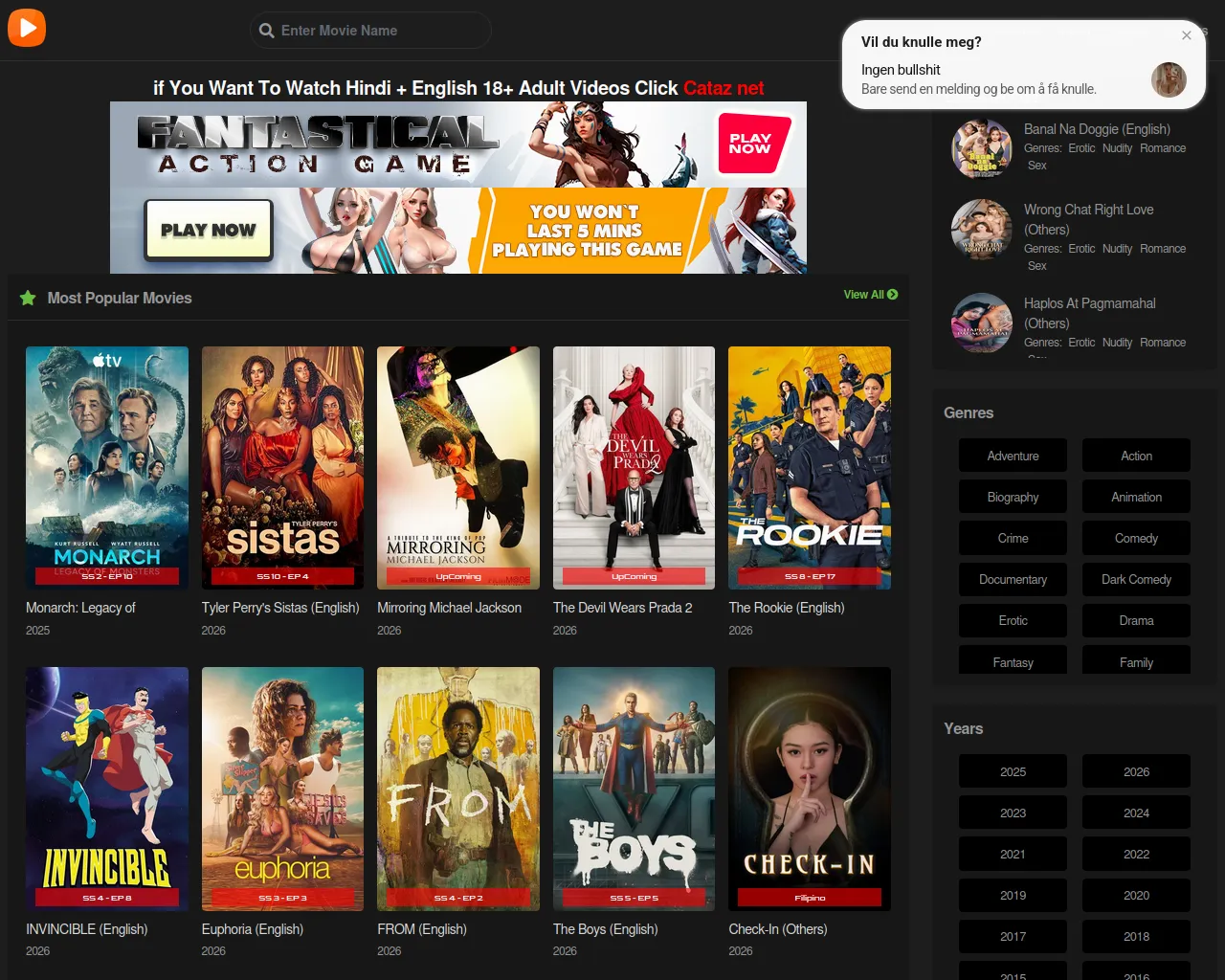
Task: Open The Devil Wears Prada 2 poster
Action: tap(634, 468)
